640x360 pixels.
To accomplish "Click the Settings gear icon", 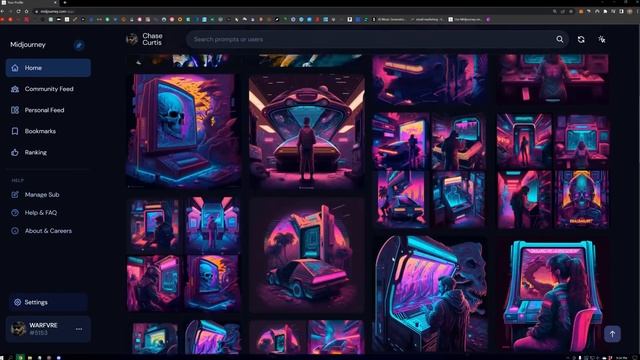I will 18,302.
